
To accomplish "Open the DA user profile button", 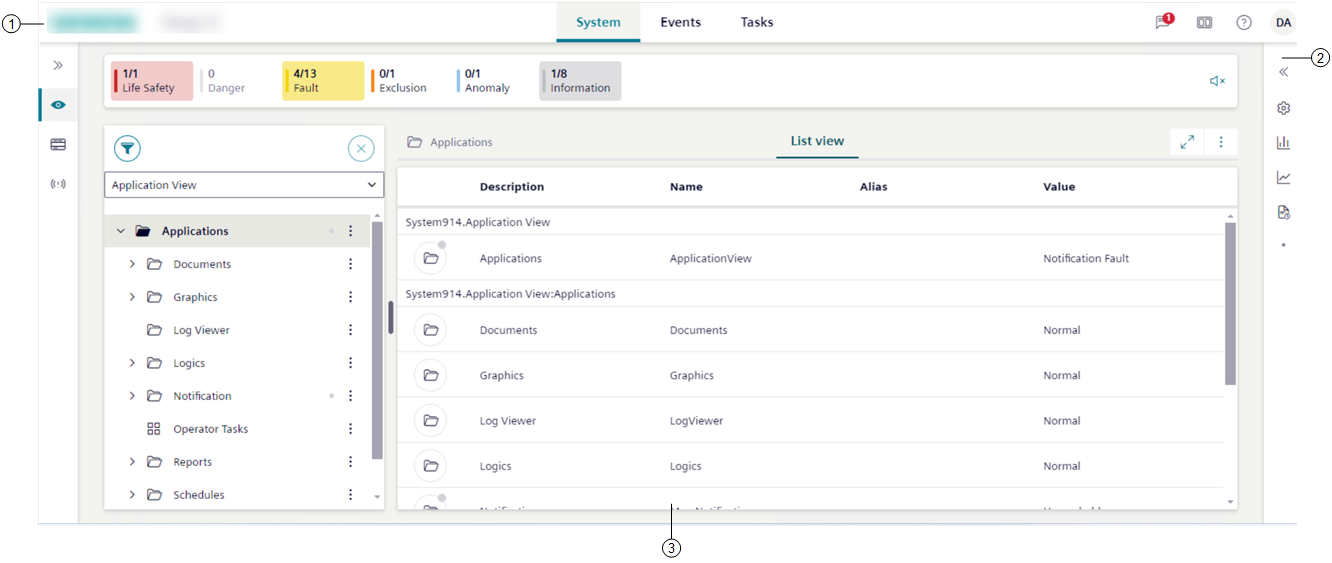I will (x=1283, y=22).
